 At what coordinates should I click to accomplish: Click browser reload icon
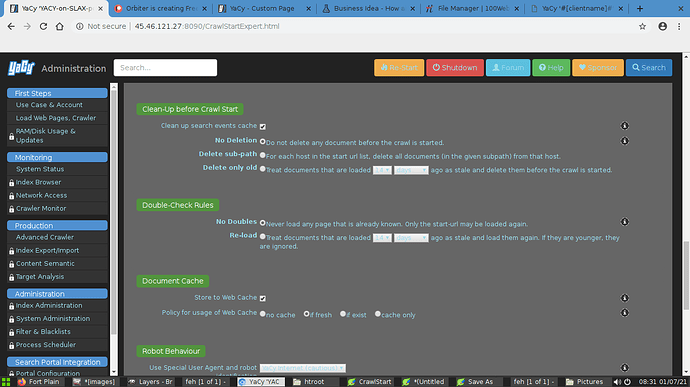pyautogui.click(x=43, y=26)
